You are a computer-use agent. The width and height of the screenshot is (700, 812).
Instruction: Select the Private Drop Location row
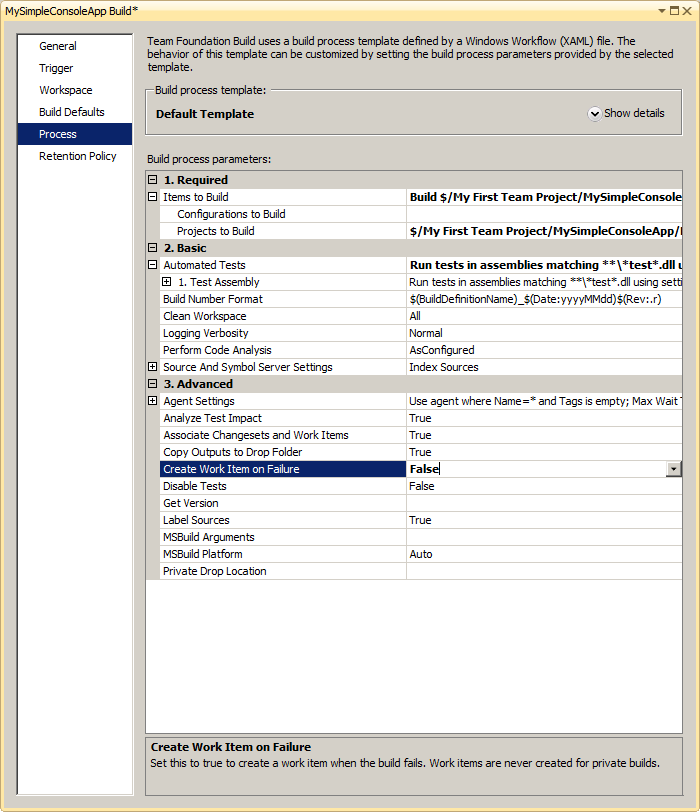[283, 572]
